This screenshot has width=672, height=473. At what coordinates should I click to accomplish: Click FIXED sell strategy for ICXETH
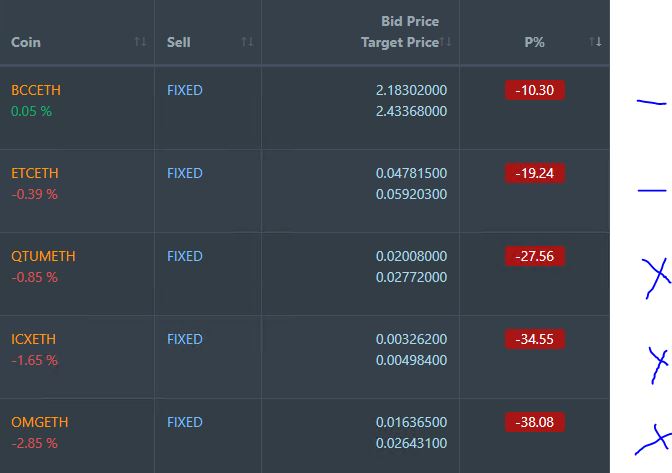pos(185,339)
